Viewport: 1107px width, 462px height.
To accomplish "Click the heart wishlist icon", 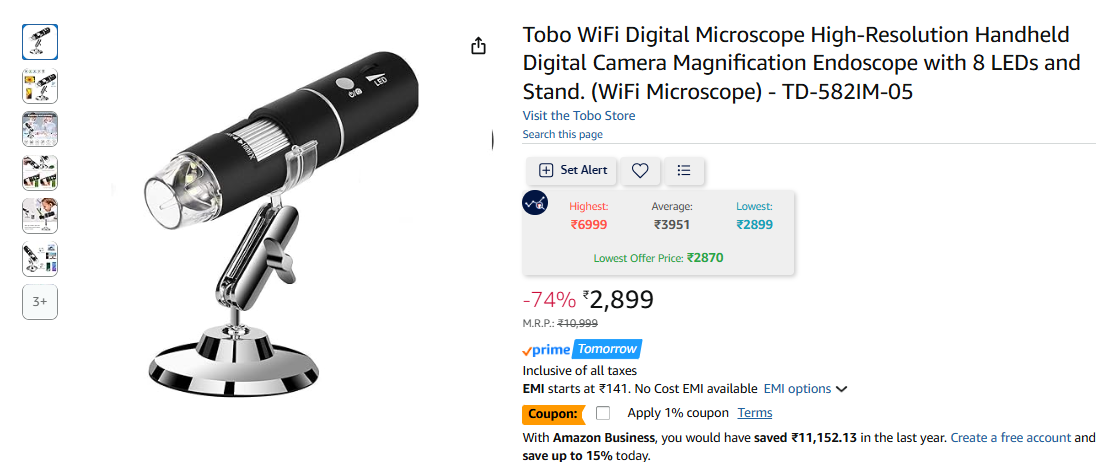I will pyautogui.click(x=640, y=170).
